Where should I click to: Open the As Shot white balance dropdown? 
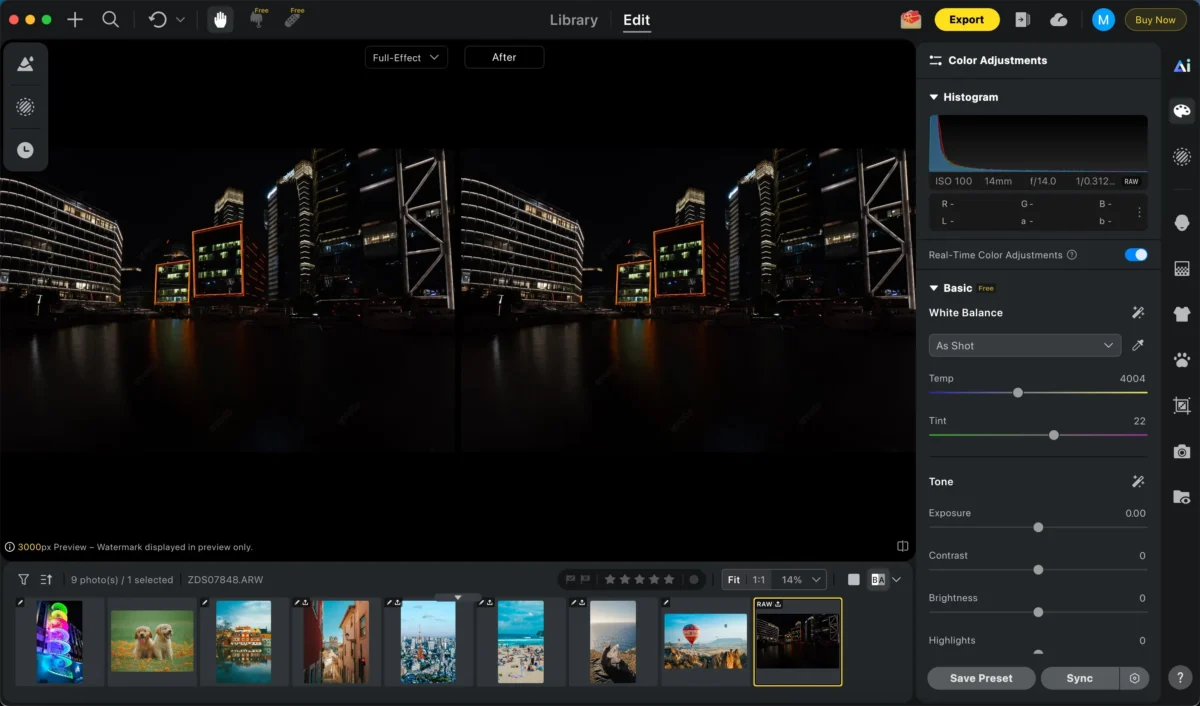pyautogui.click(x=1024, y=346)
